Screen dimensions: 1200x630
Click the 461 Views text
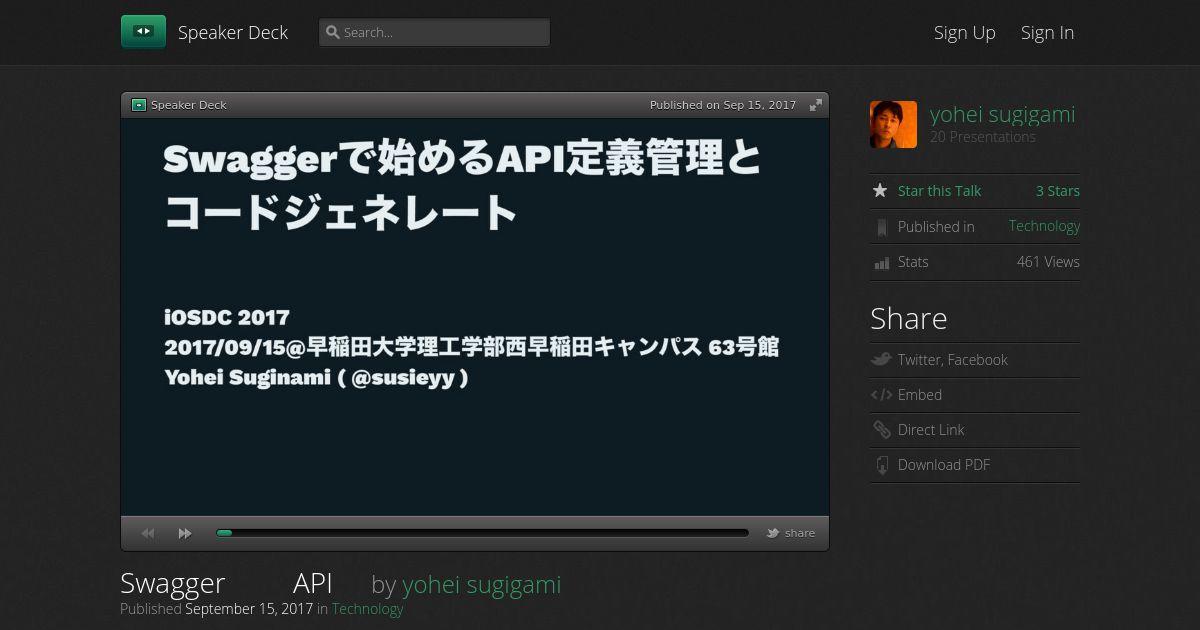(1048, 262)
